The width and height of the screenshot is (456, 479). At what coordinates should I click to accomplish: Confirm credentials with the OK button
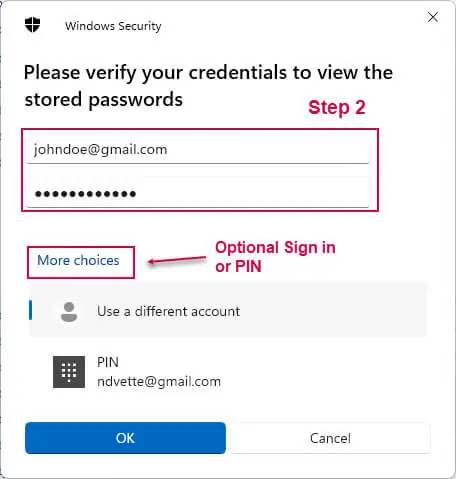tap(125, 438)
